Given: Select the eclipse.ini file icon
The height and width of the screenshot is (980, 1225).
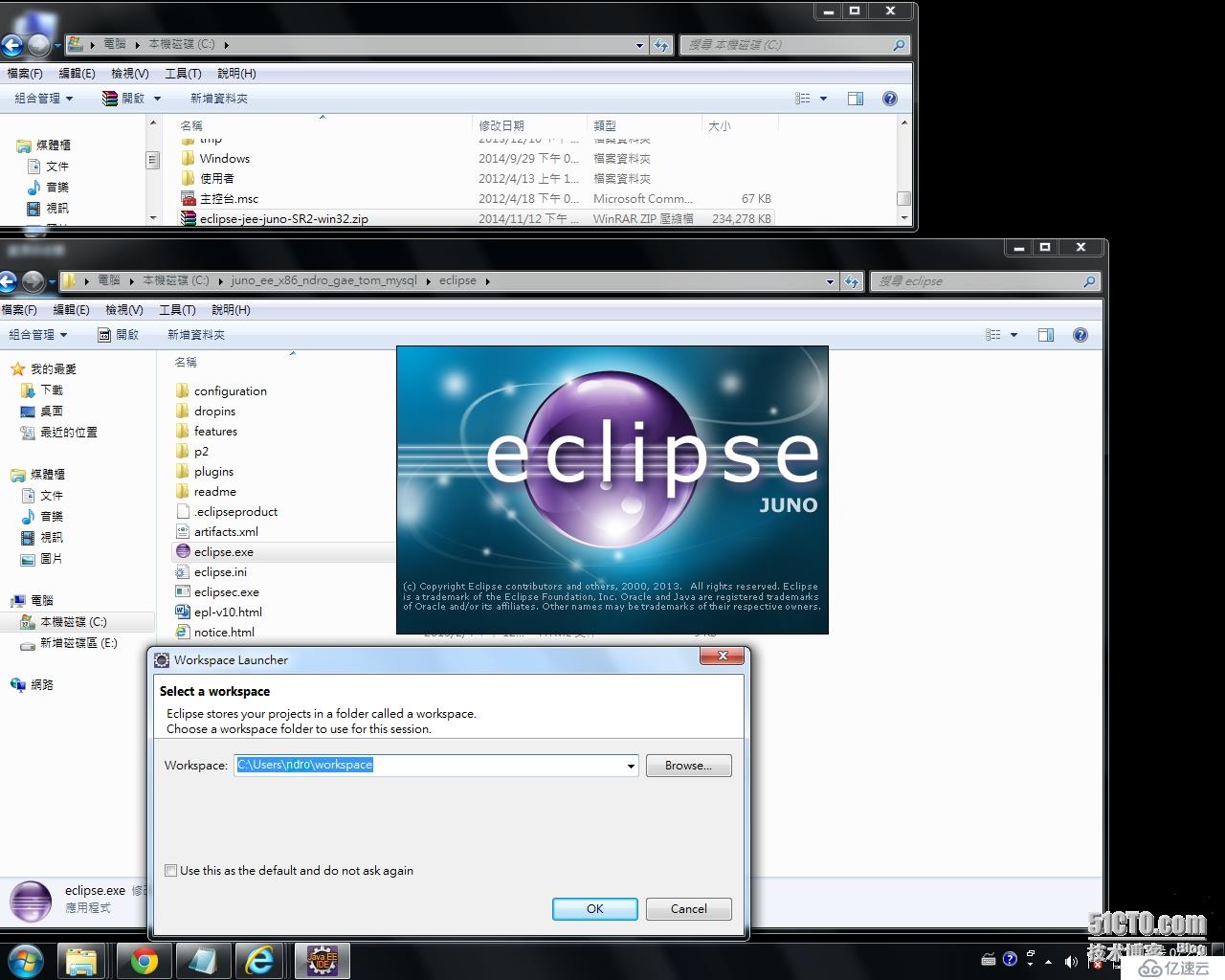Looking at the screenshot, I should click(183, 572).
